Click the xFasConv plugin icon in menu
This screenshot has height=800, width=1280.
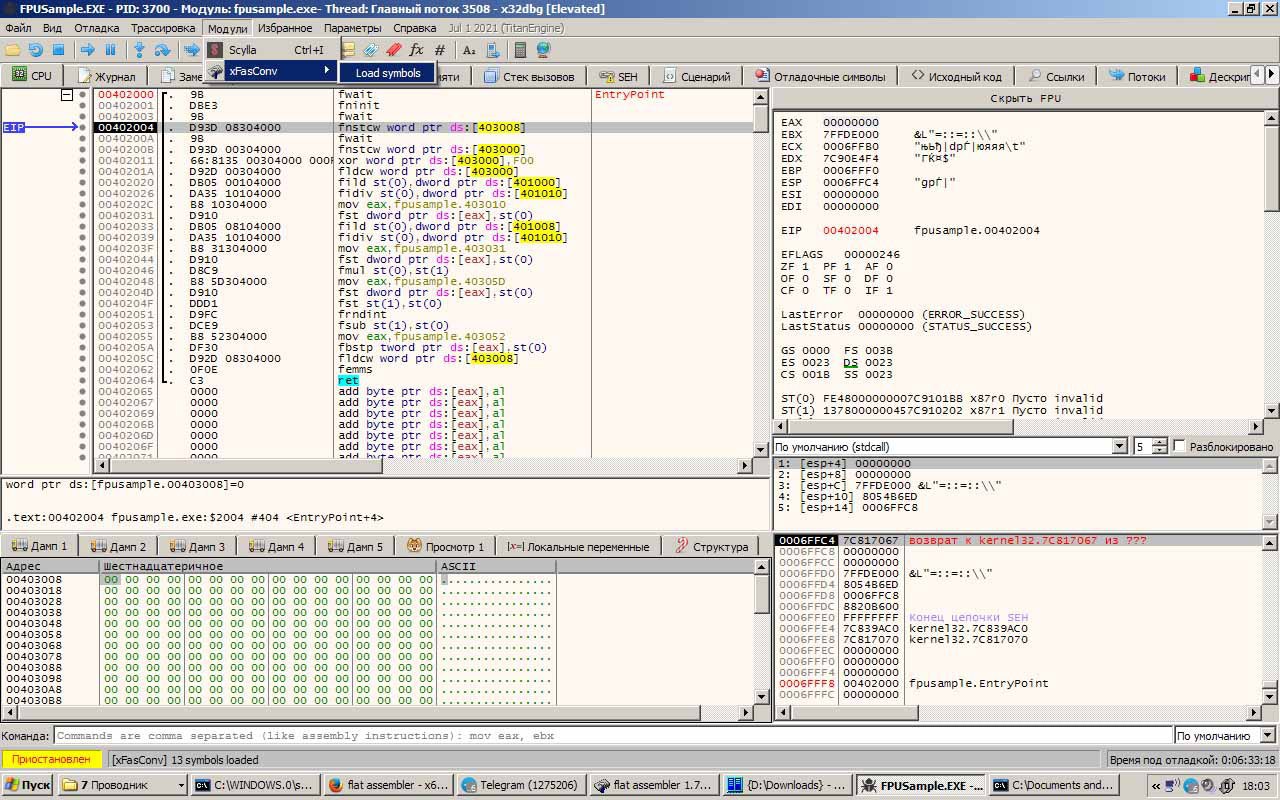click(x=215, y=71)
